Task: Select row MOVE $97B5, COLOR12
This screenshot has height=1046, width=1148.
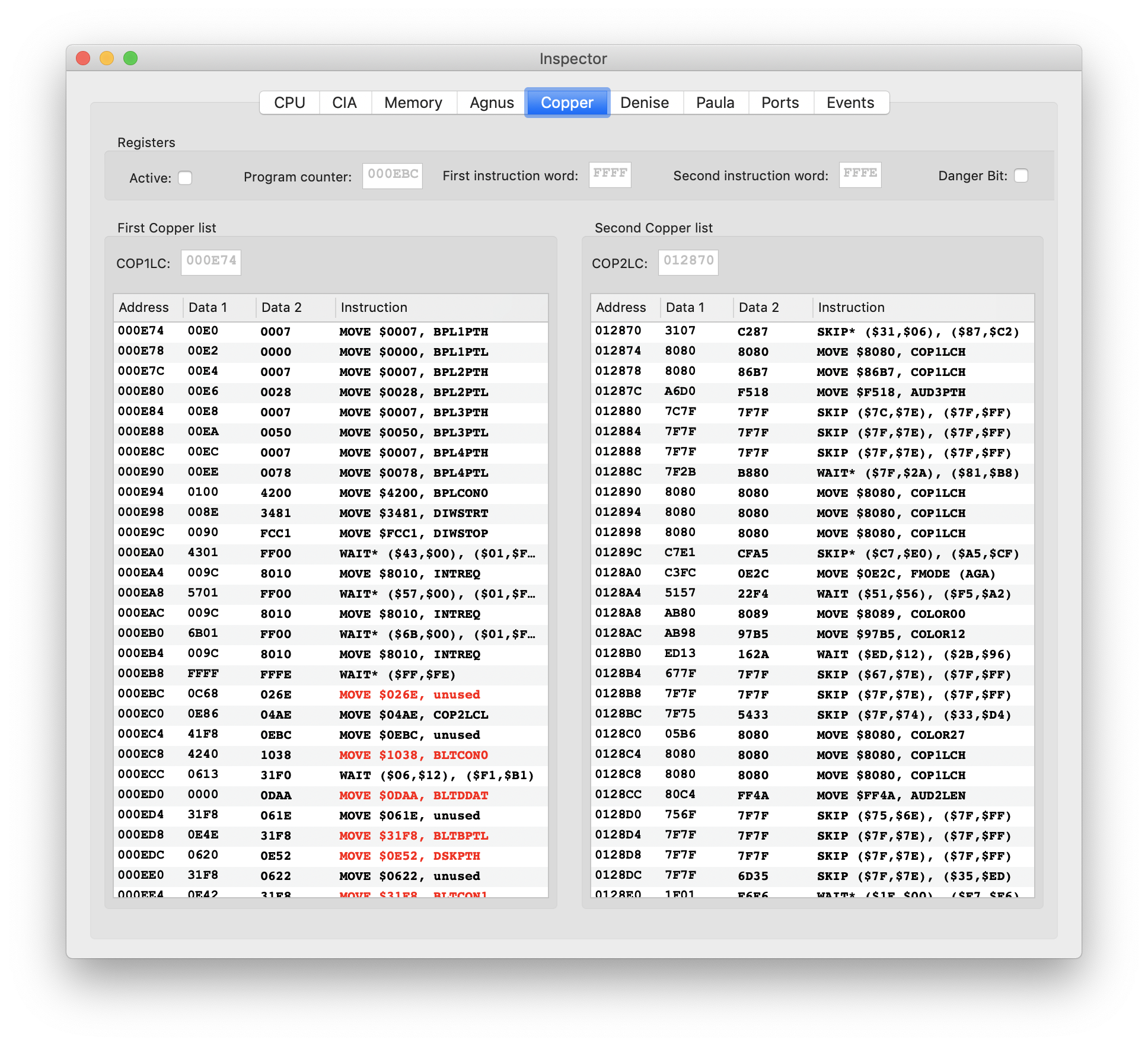Action: point(812,634)
